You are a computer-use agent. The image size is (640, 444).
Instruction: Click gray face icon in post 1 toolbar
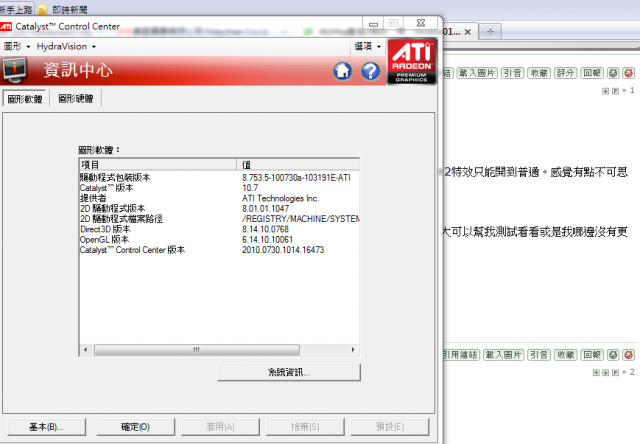coord(613,73)
